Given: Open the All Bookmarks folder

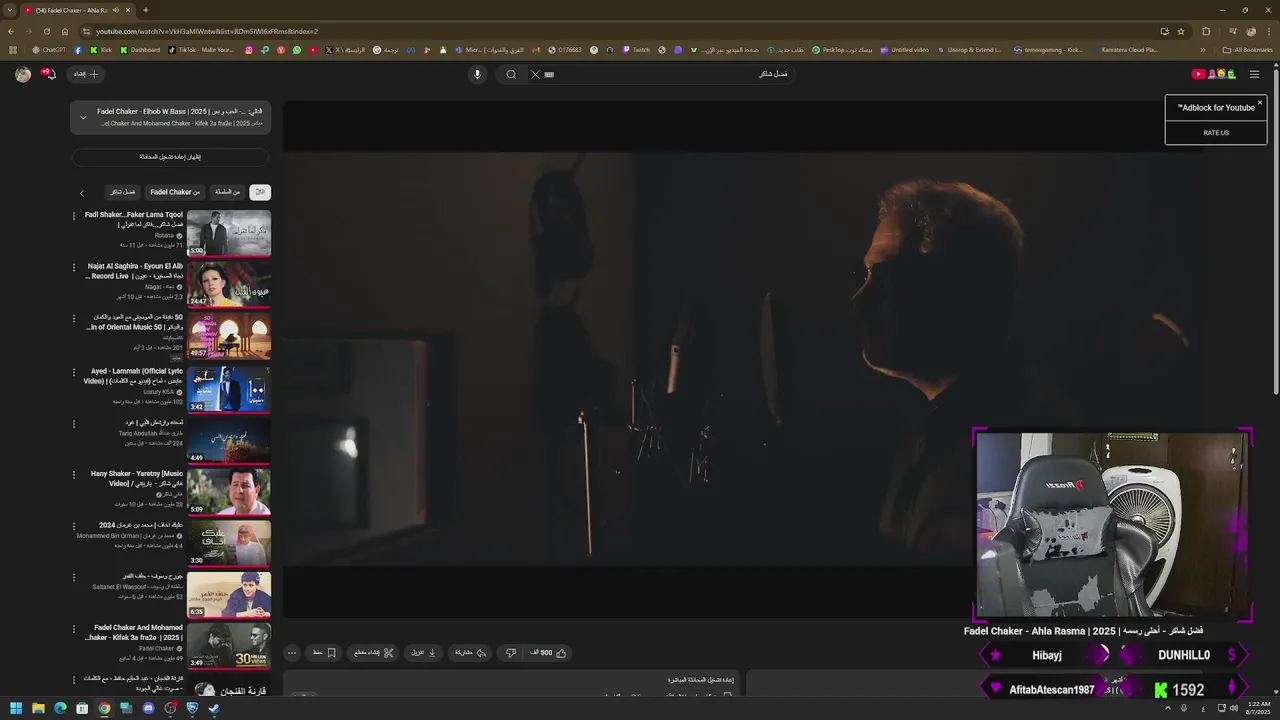Looking at the screenshot, I should 1247,50.
